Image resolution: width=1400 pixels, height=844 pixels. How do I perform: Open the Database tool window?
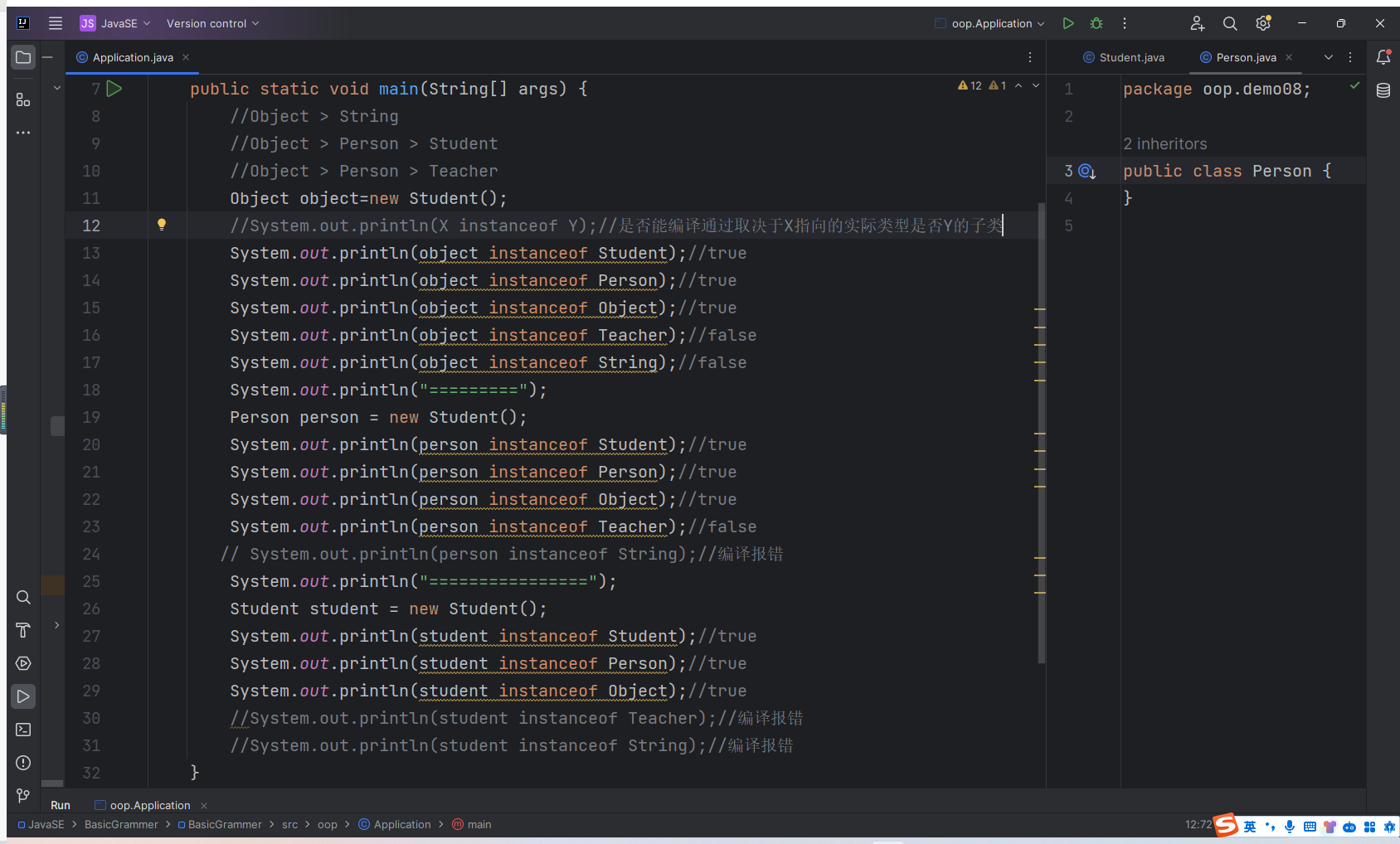pos(1383,90)
